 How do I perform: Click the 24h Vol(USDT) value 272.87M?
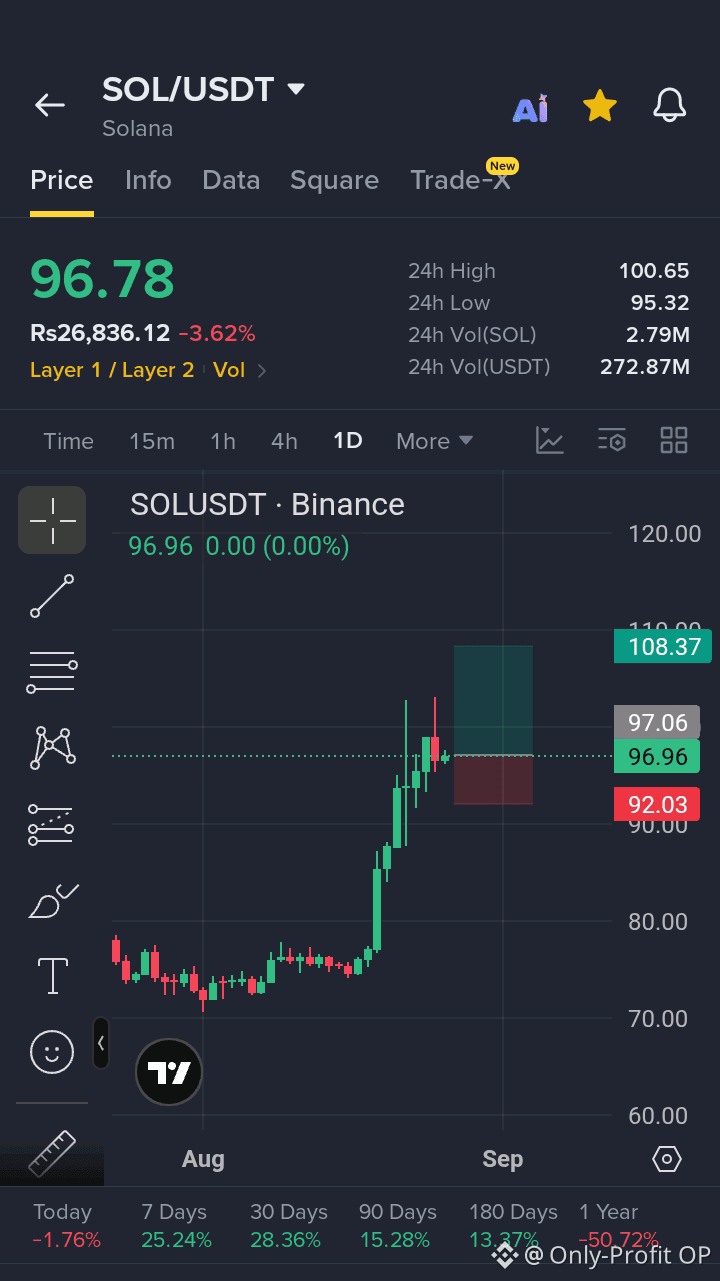tap(645, 367)
